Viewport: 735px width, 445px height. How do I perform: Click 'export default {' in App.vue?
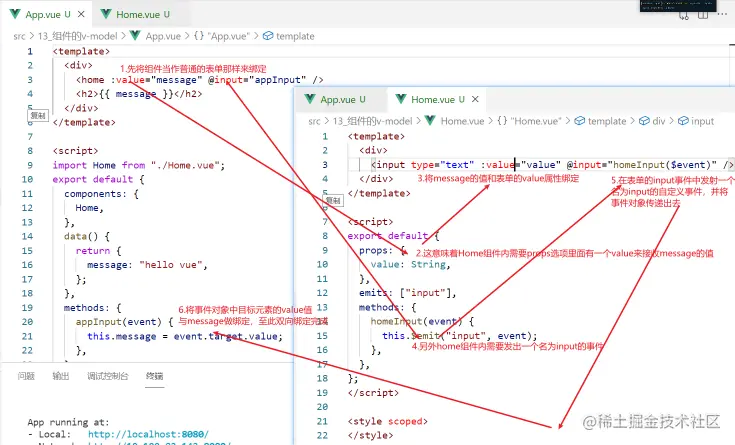98,179
